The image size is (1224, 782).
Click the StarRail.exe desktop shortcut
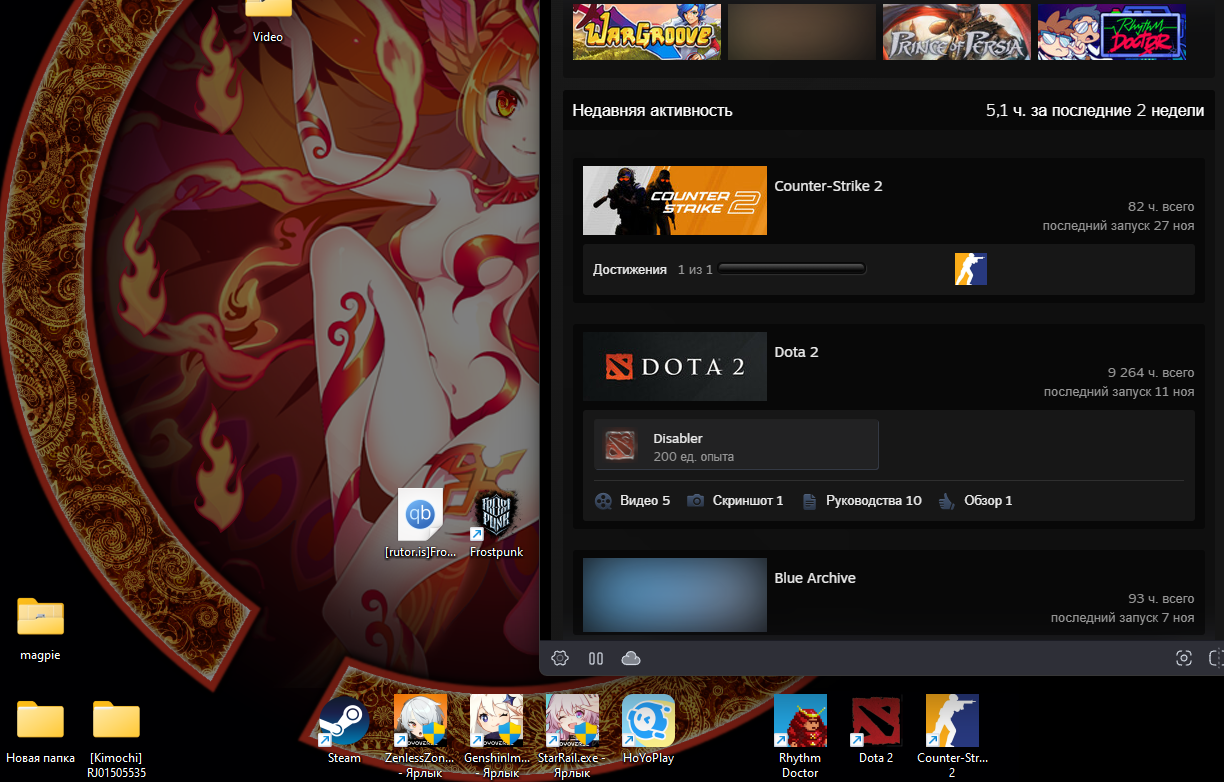[x=572, y=722]
